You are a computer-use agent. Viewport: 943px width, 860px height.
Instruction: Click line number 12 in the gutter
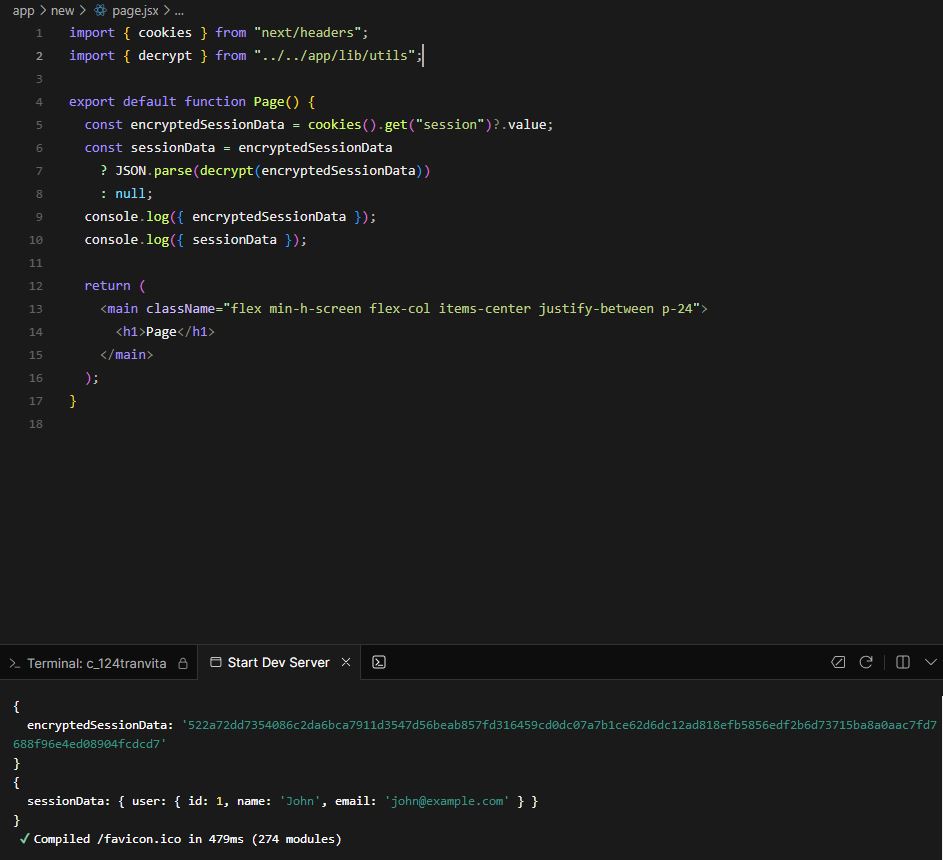point(36,286)
